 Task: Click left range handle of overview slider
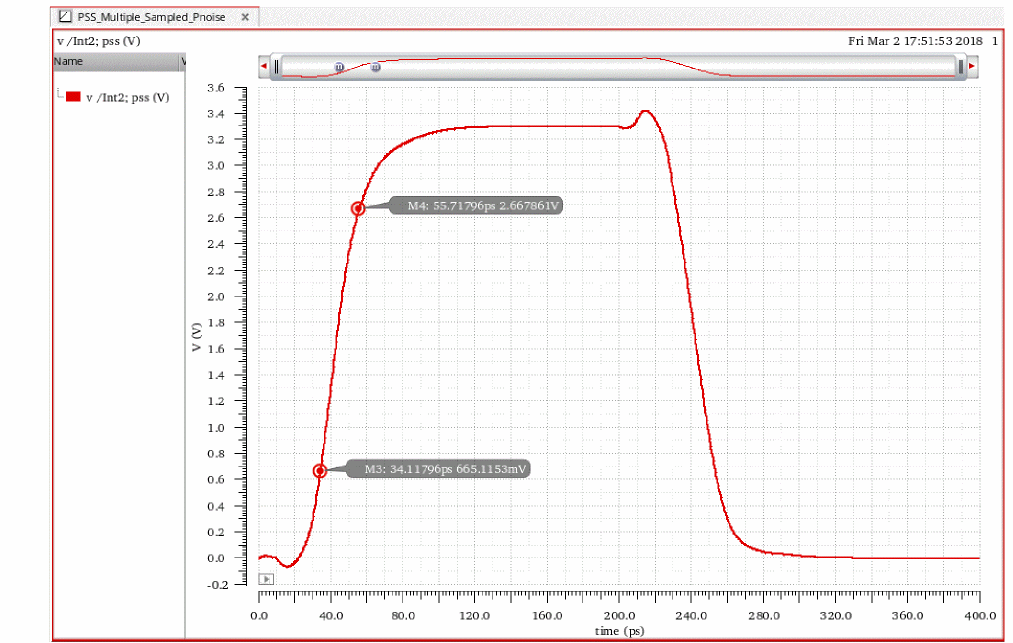[277, 67]
